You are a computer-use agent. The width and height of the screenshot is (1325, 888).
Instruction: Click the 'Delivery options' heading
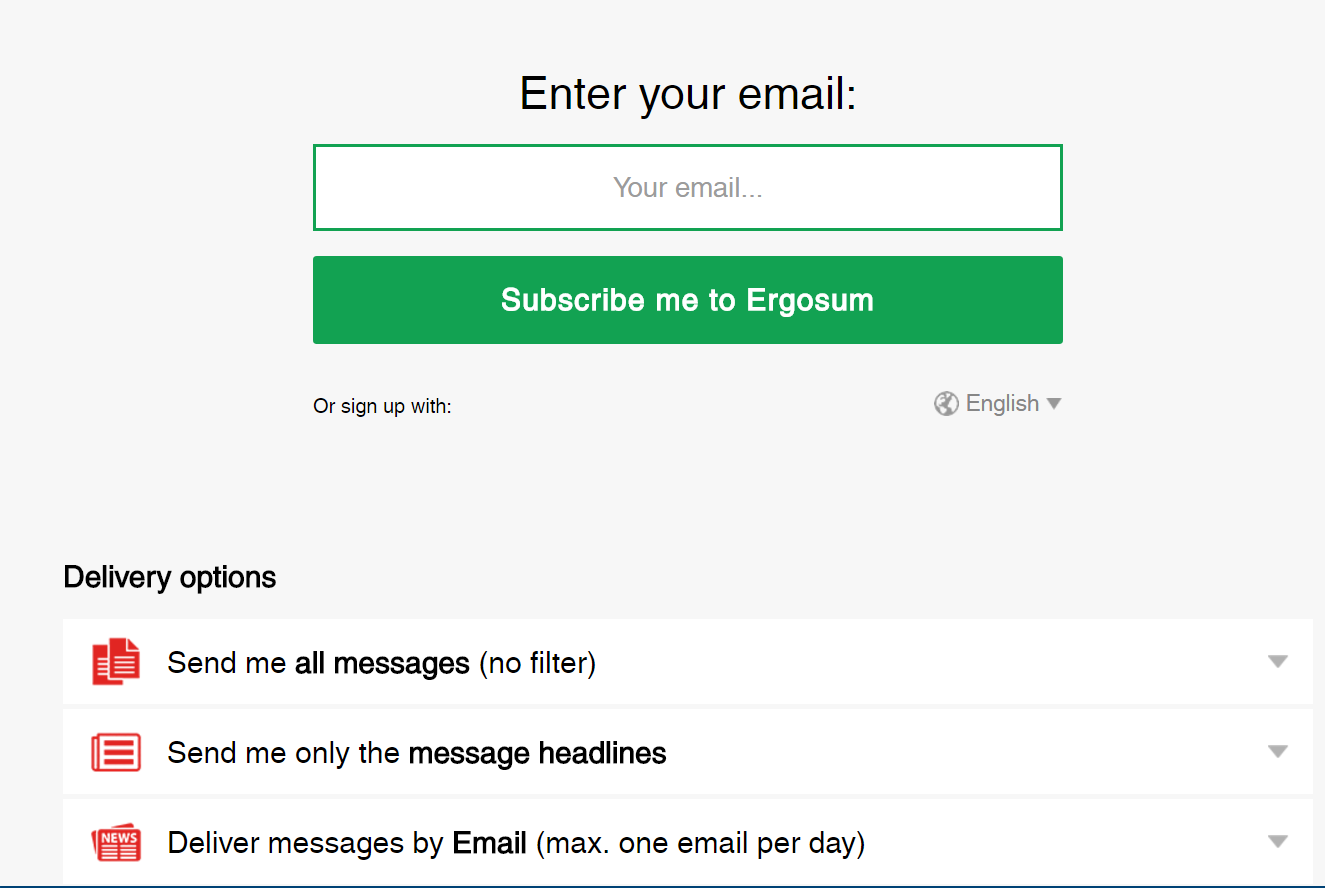coord(170,578)
